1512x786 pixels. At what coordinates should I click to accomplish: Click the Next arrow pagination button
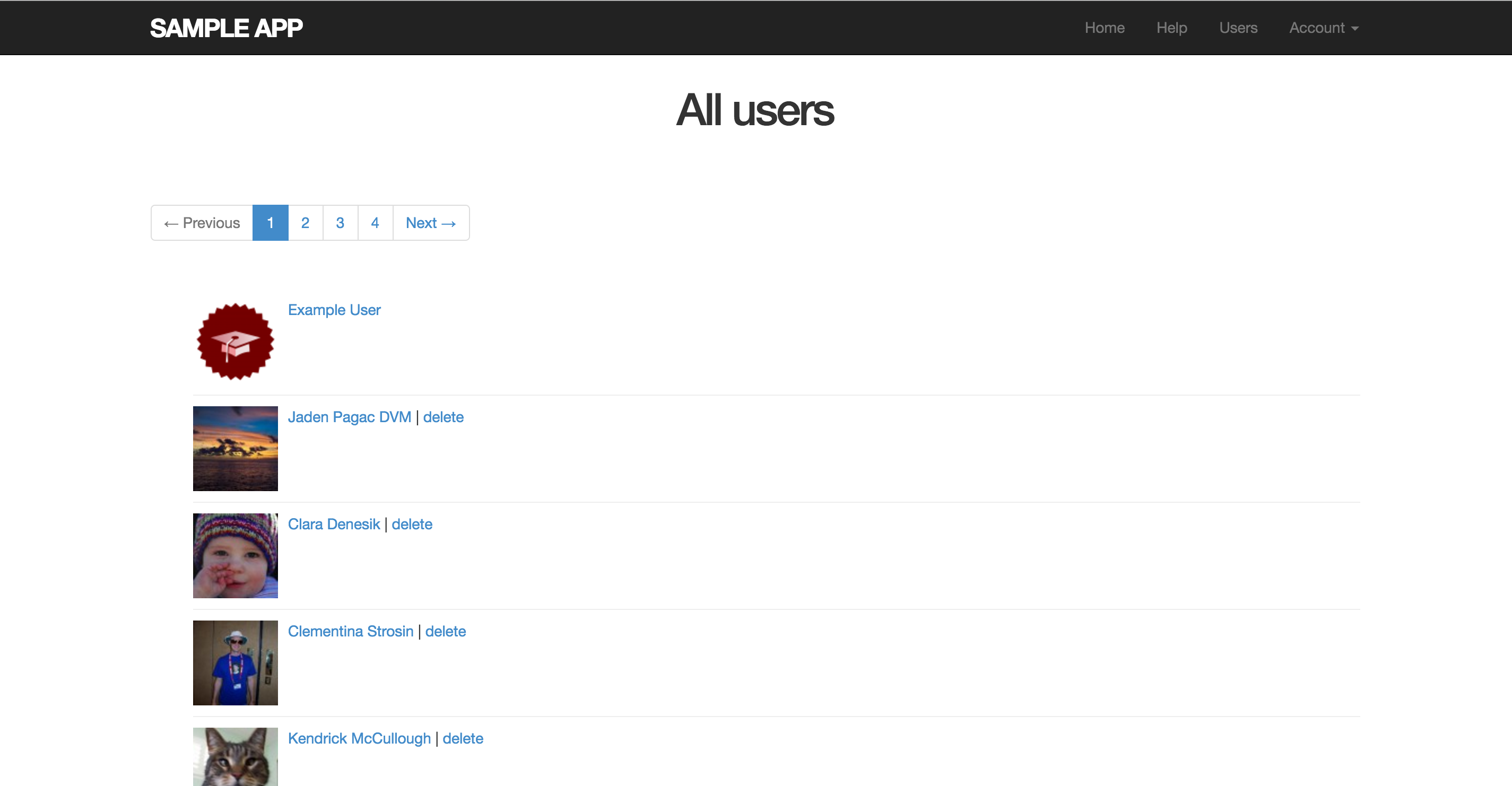(431, 223)
